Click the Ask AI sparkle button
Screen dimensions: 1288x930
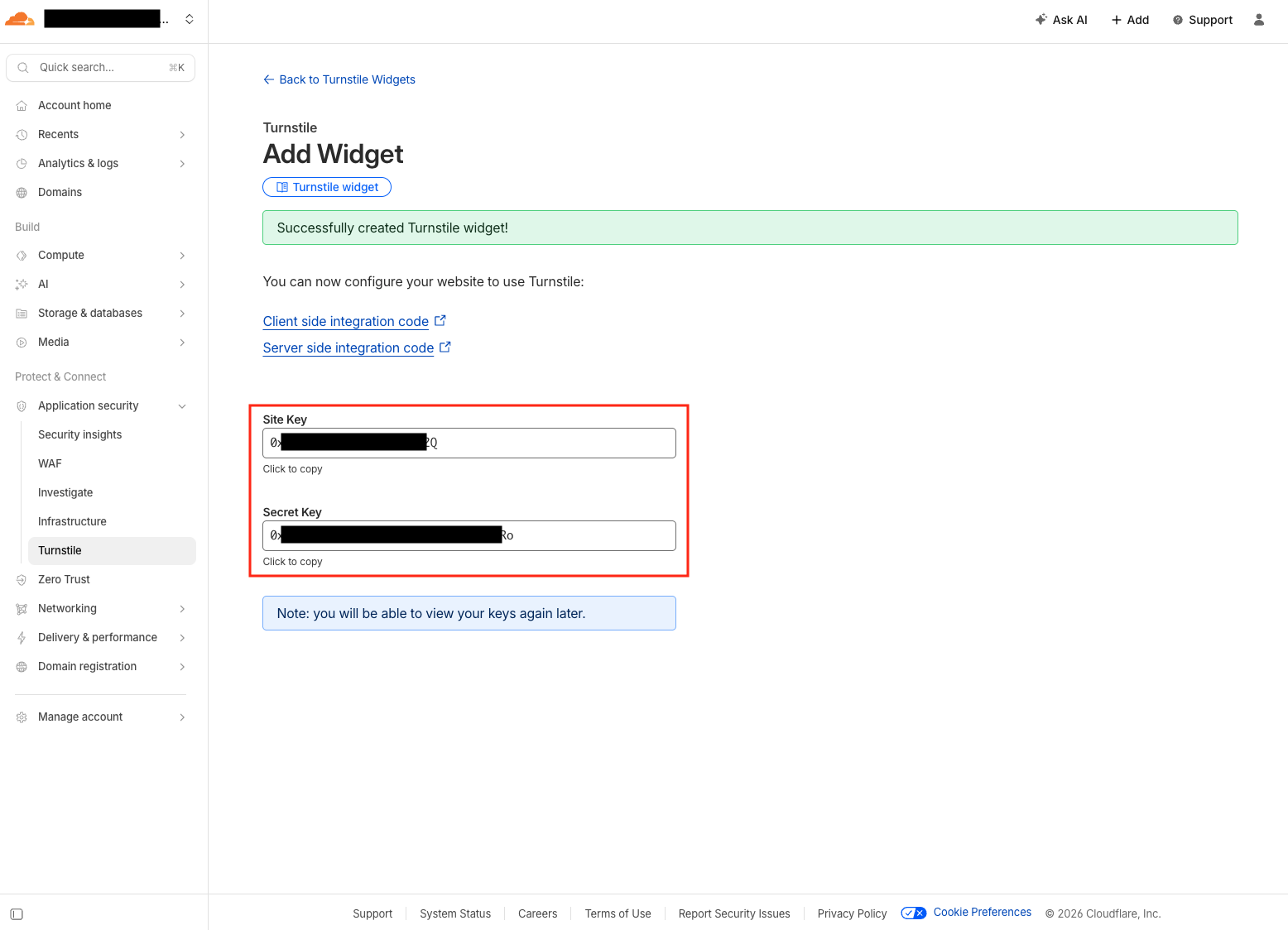pyautogui.click(x=1060, y=20)
